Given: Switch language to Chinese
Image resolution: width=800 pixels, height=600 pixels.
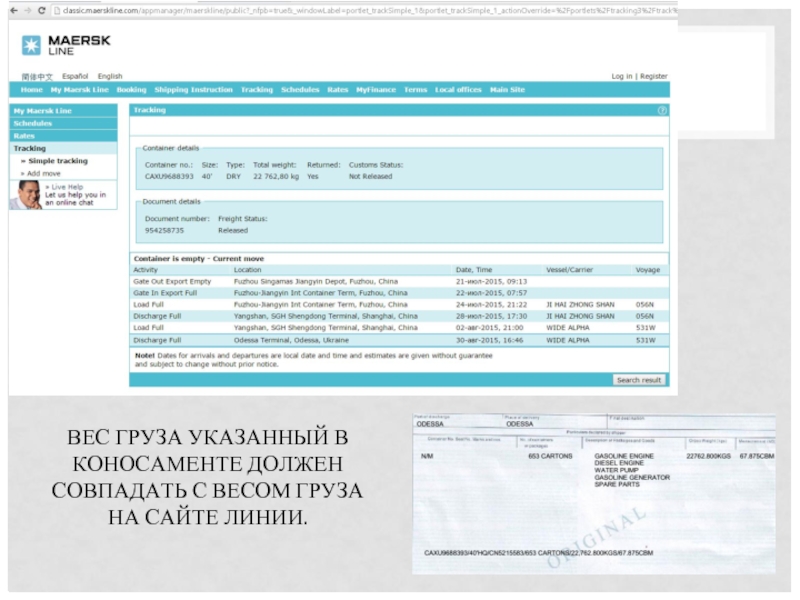Looking at the screenshot, I should pyautogui.click(x=37, y=77).
